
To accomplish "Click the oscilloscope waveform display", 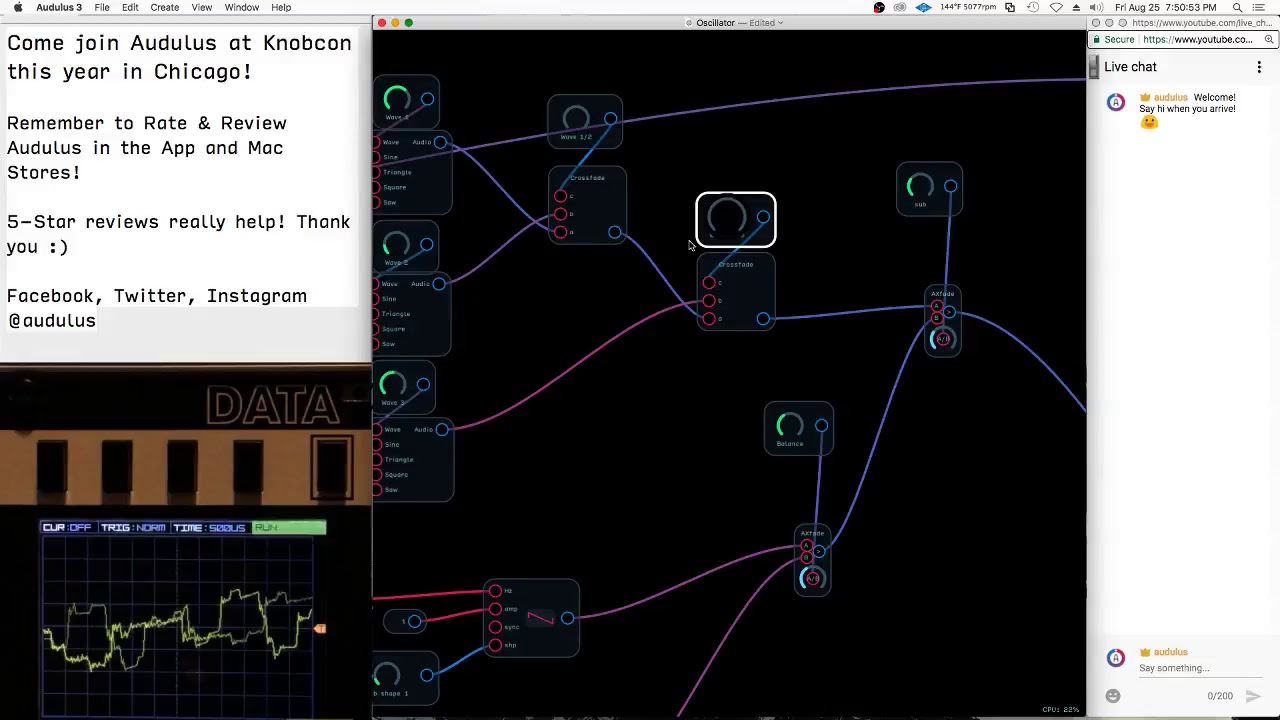I will [178, 625].
